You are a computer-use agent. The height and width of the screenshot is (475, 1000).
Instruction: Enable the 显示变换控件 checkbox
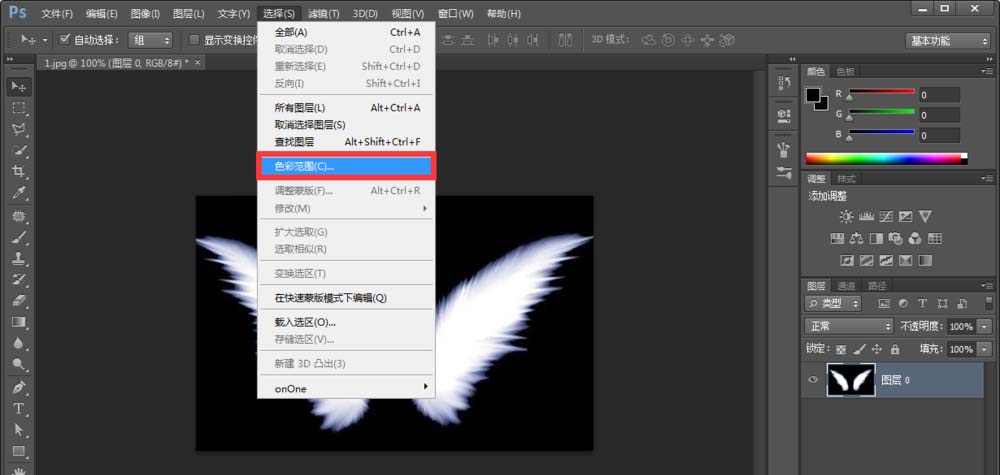coord(194,40)
